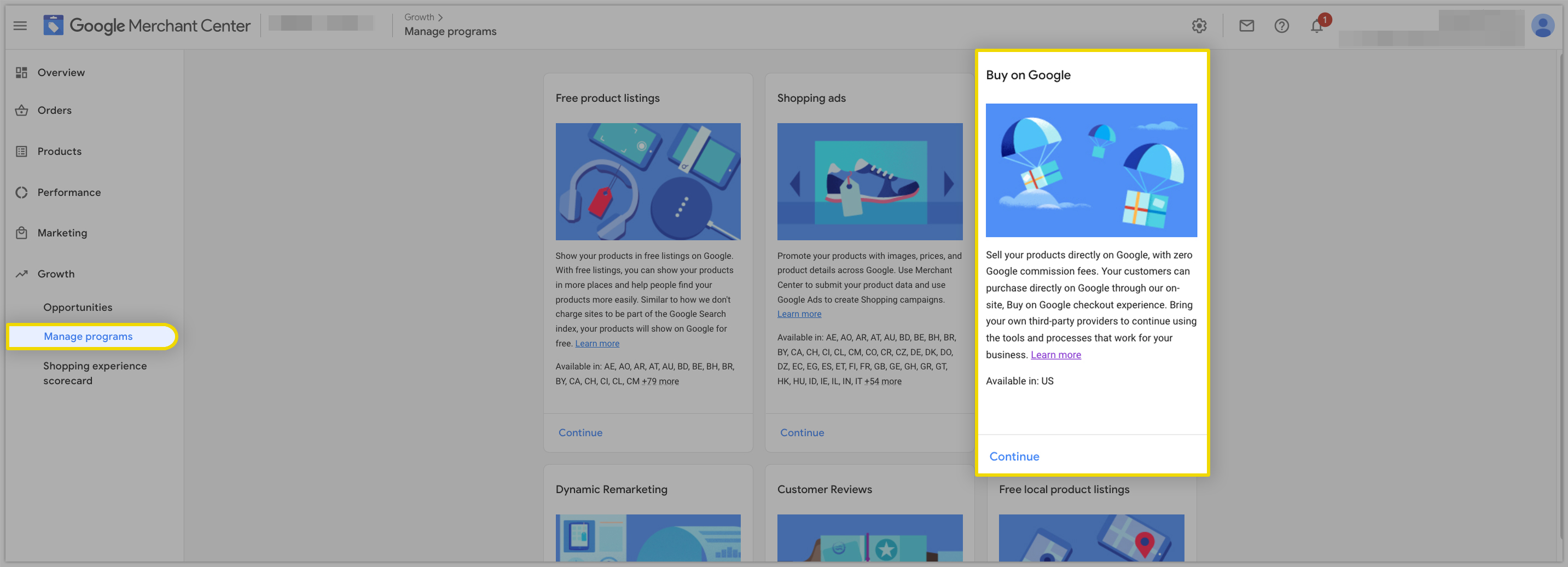Open the mail envelope icon
The width and height of the screenshot is (1568, 567).
(1247, 26)
